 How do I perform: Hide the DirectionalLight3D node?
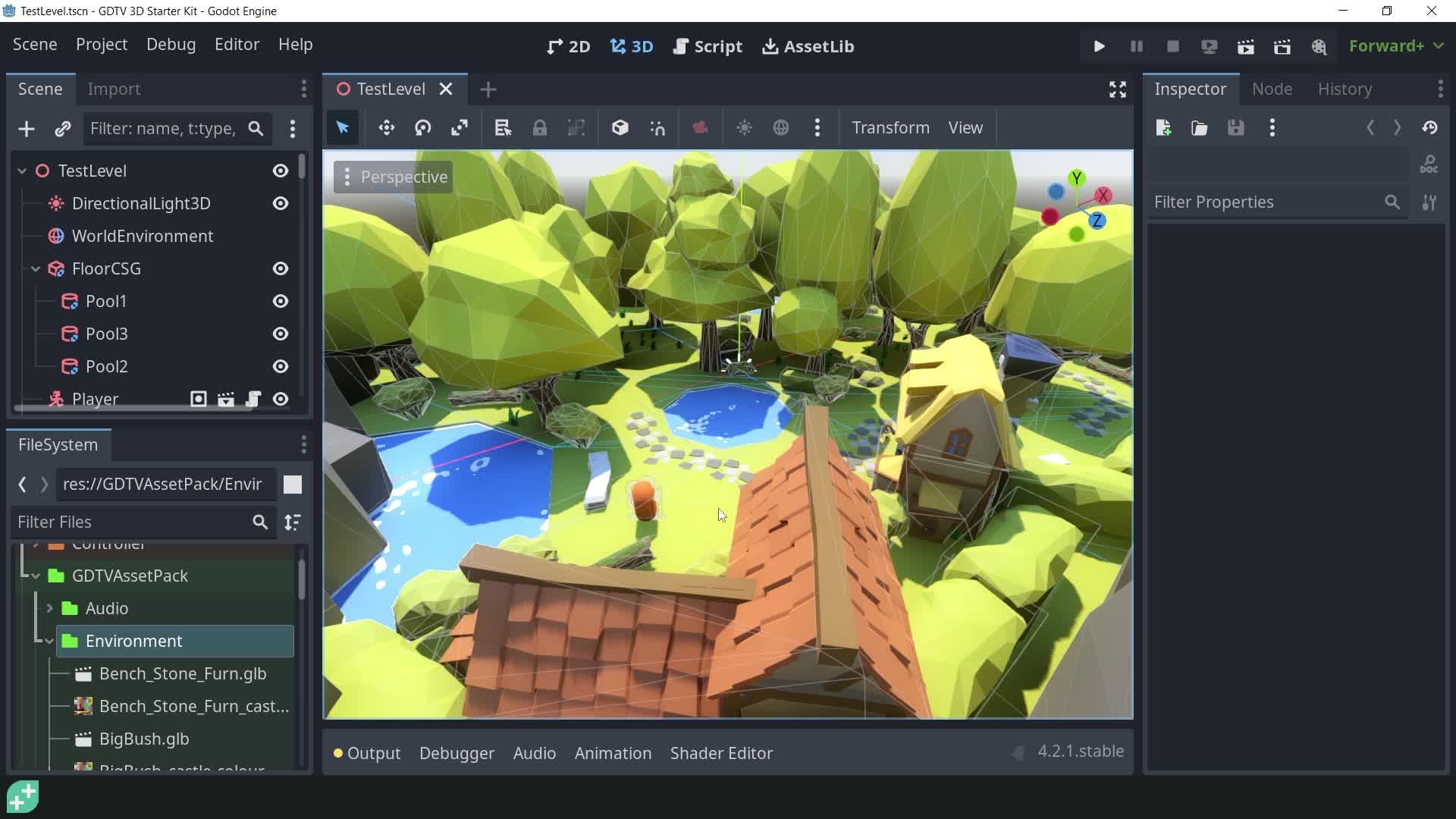[281, 203]
